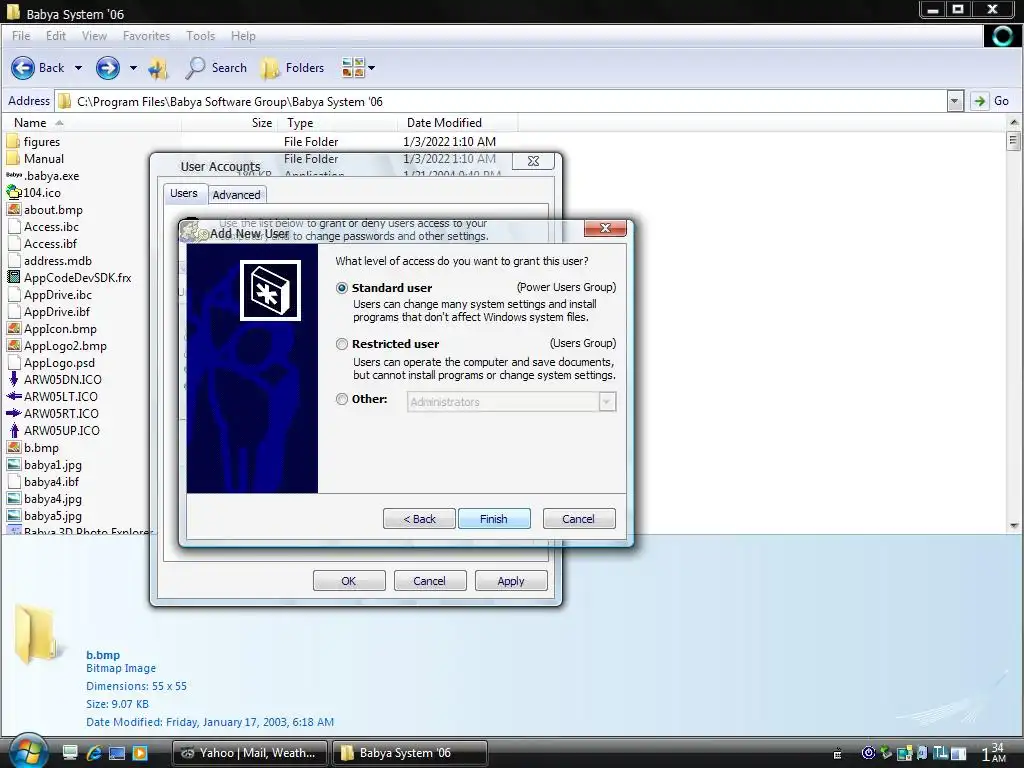1024x768 pixels.
Task: Select ARW05LT.ICO left-arrow icon
Action: 14,396
